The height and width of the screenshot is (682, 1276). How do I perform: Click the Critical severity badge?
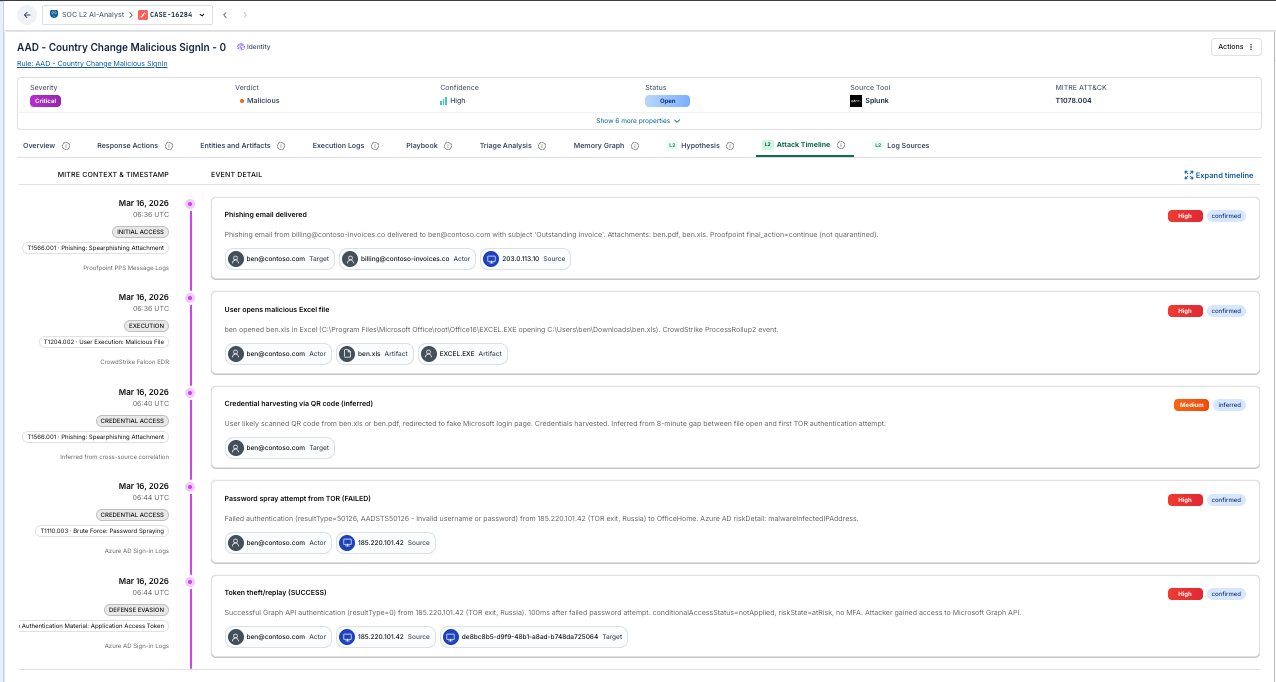click(46, 101)
